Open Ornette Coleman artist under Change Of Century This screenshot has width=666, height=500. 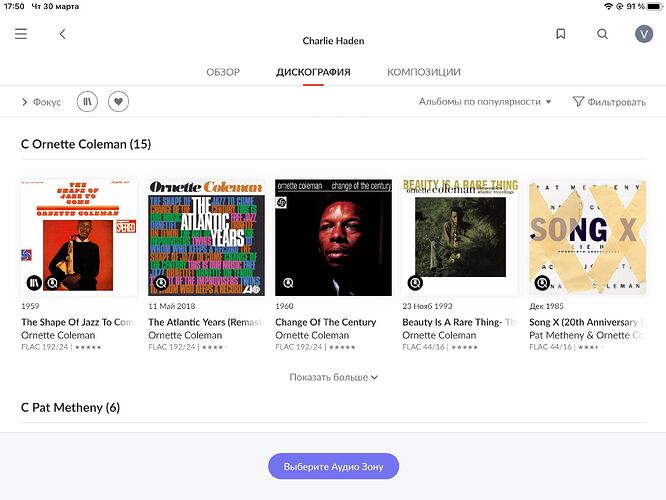[312, 335]
